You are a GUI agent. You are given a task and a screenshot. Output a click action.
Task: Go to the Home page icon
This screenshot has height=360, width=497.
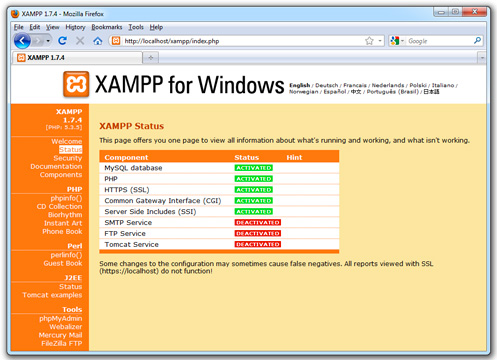click(x=98, y=41)
